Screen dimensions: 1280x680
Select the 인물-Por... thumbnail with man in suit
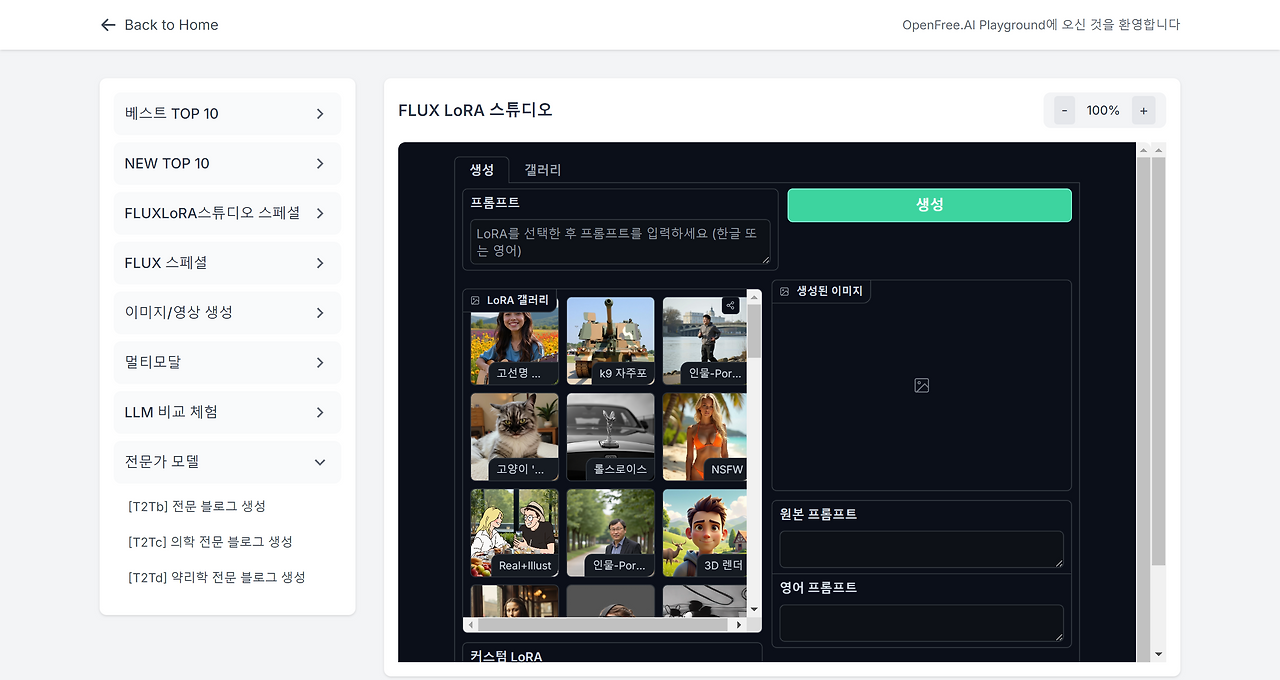(x=611, y=533)
